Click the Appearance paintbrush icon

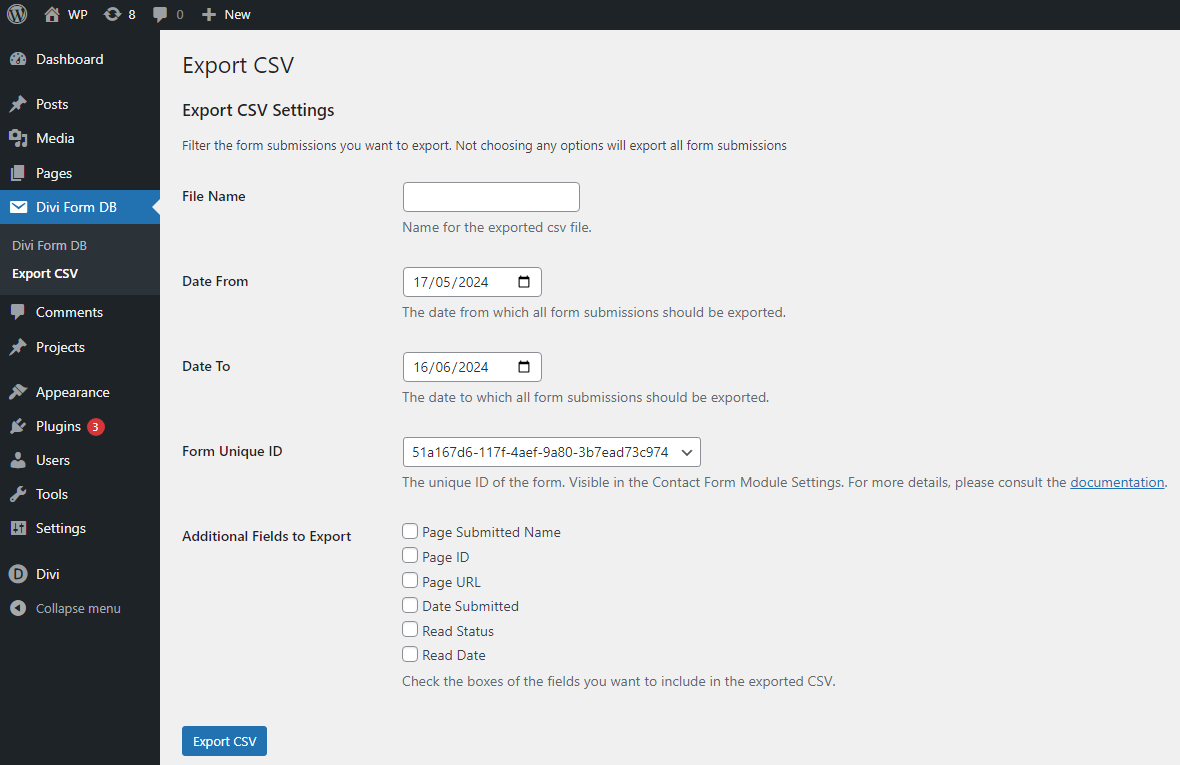tap(18, 392)
